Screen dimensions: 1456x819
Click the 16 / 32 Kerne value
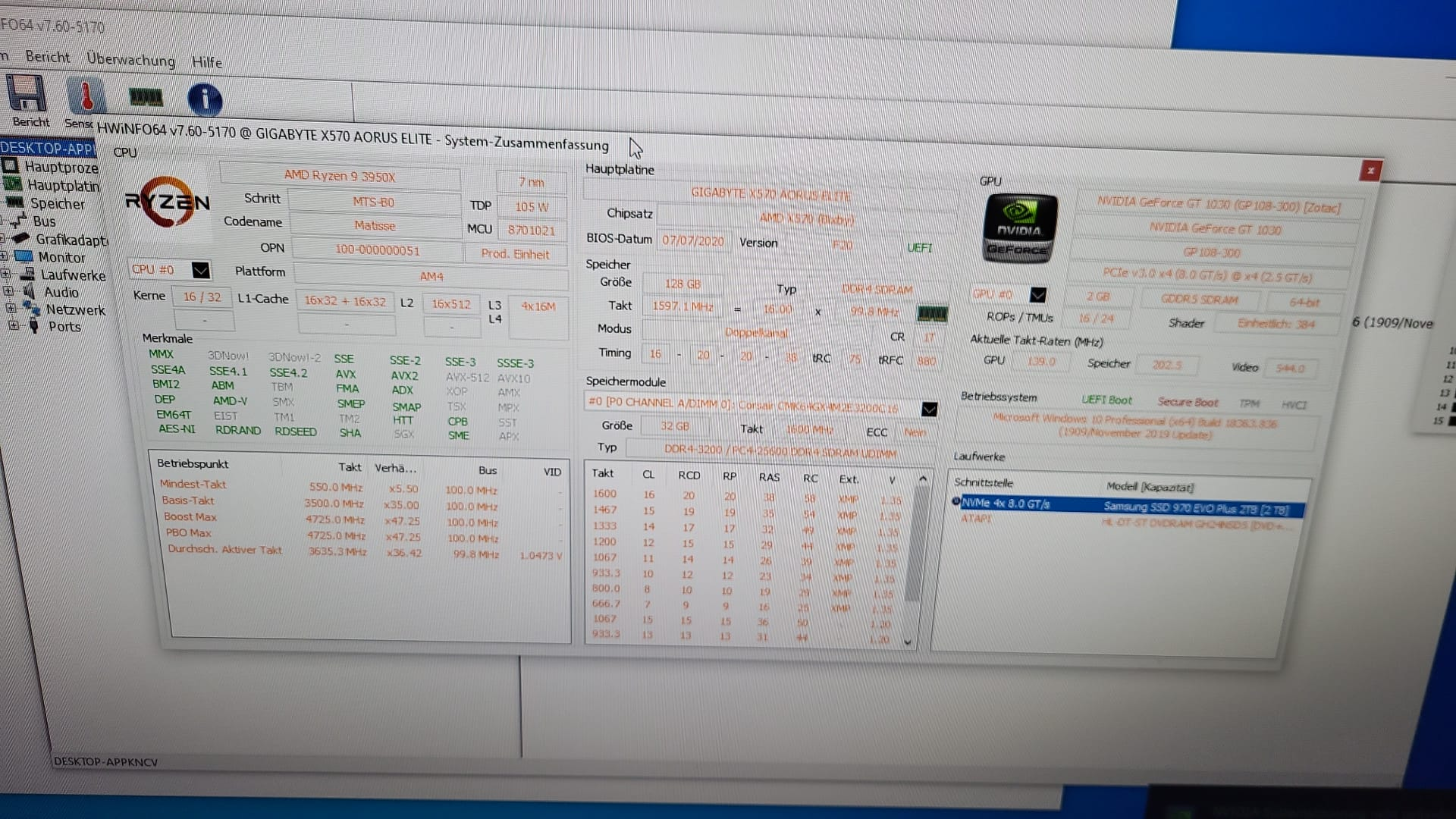202,297
